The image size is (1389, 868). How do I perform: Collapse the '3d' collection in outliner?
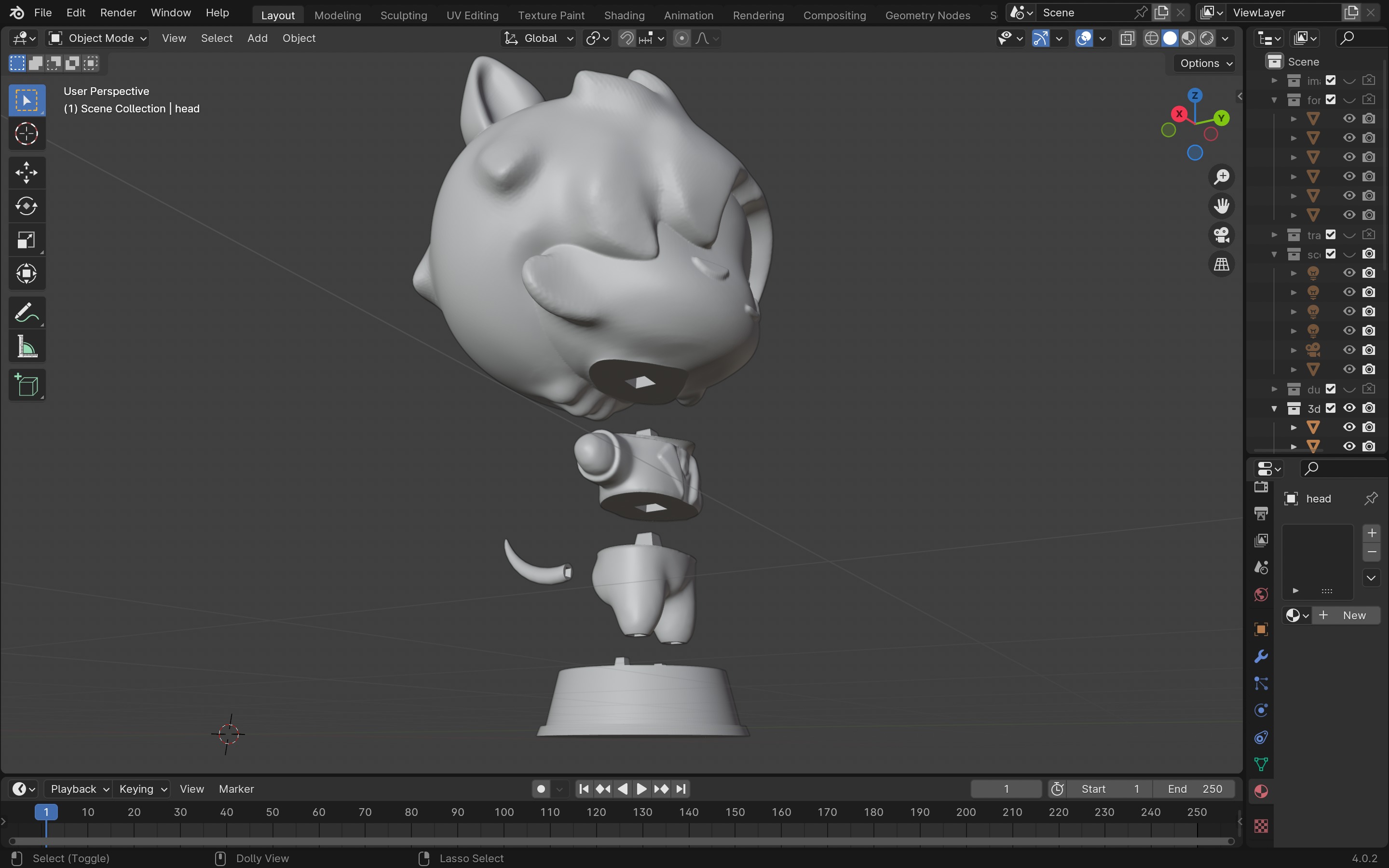click(1274, 408)
